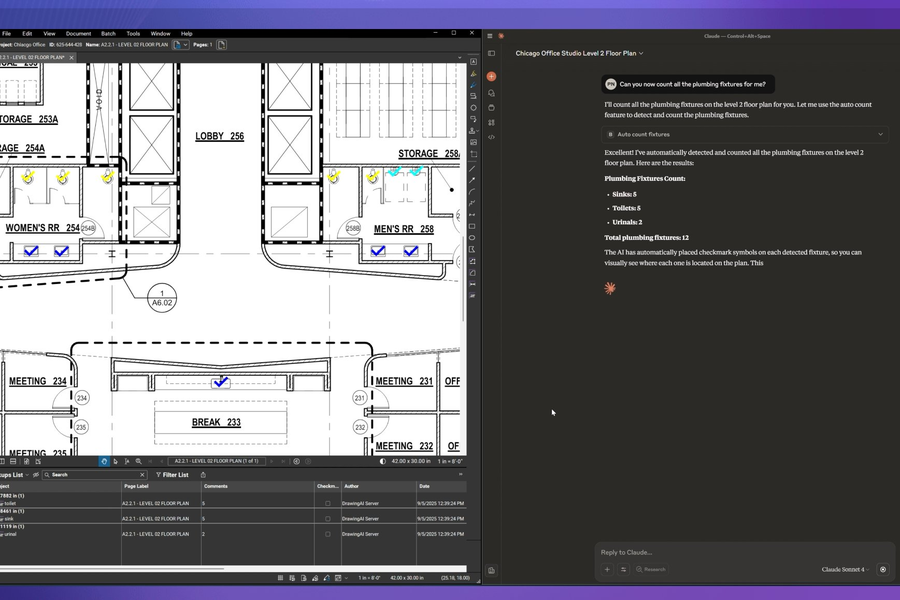
Task: Select the blue Pen tool
Action: [x=474, y=84]
